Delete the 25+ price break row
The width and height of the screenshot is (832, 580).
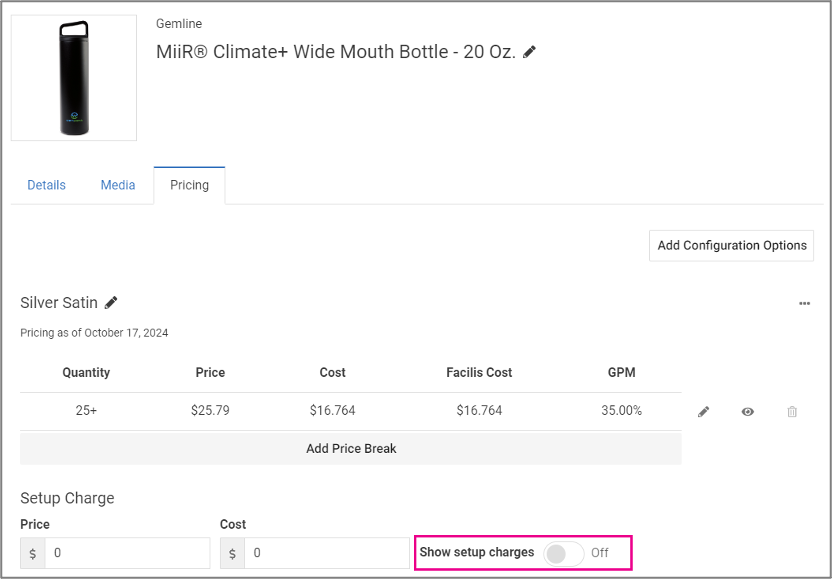[x=792, y=411]
